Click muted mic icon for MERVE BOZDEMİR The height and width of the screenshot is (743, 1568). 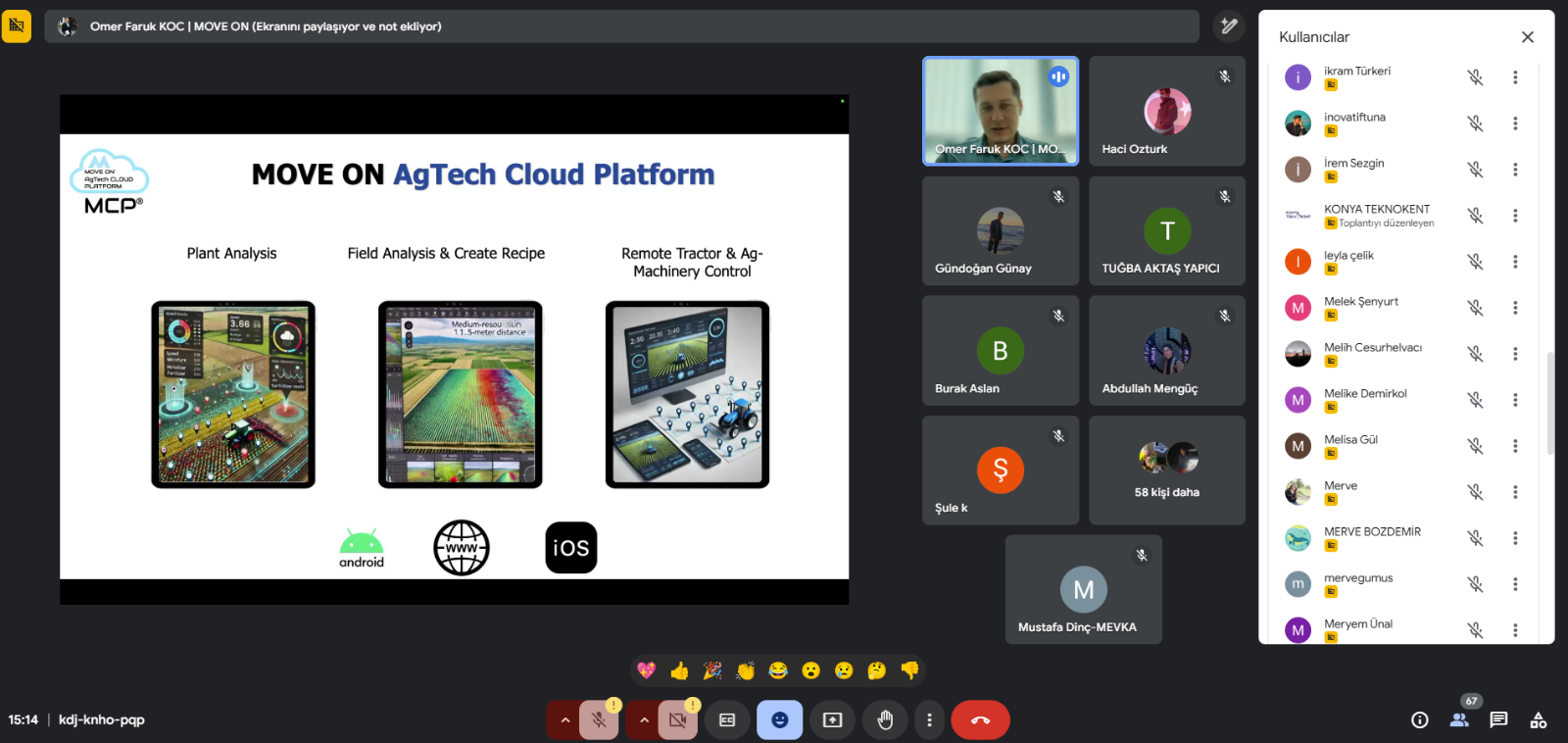(x=1475, y=538)
